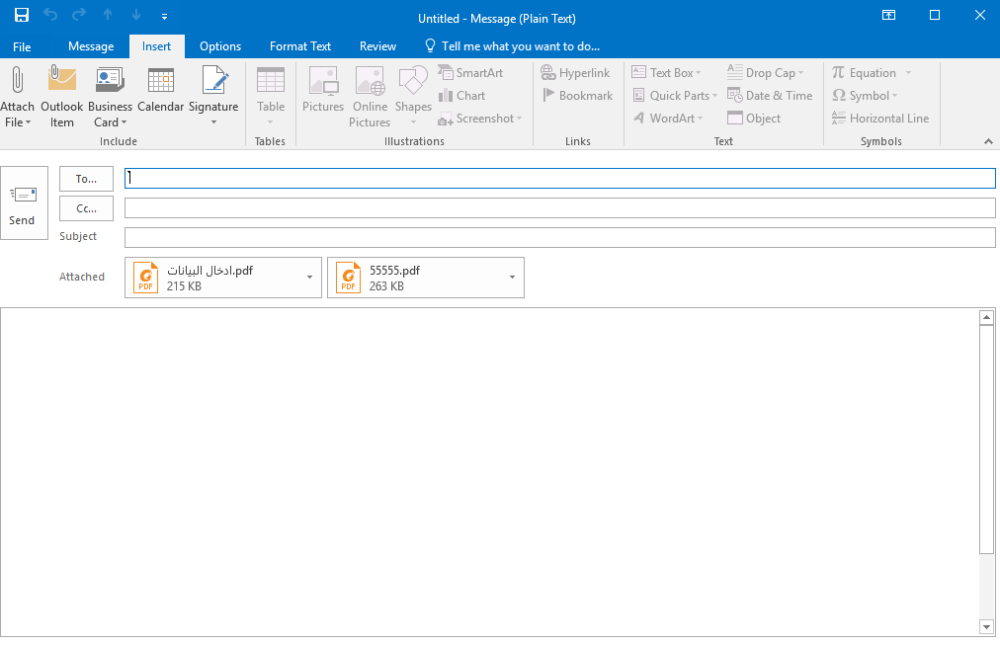Switch to the Message tab

91,47
